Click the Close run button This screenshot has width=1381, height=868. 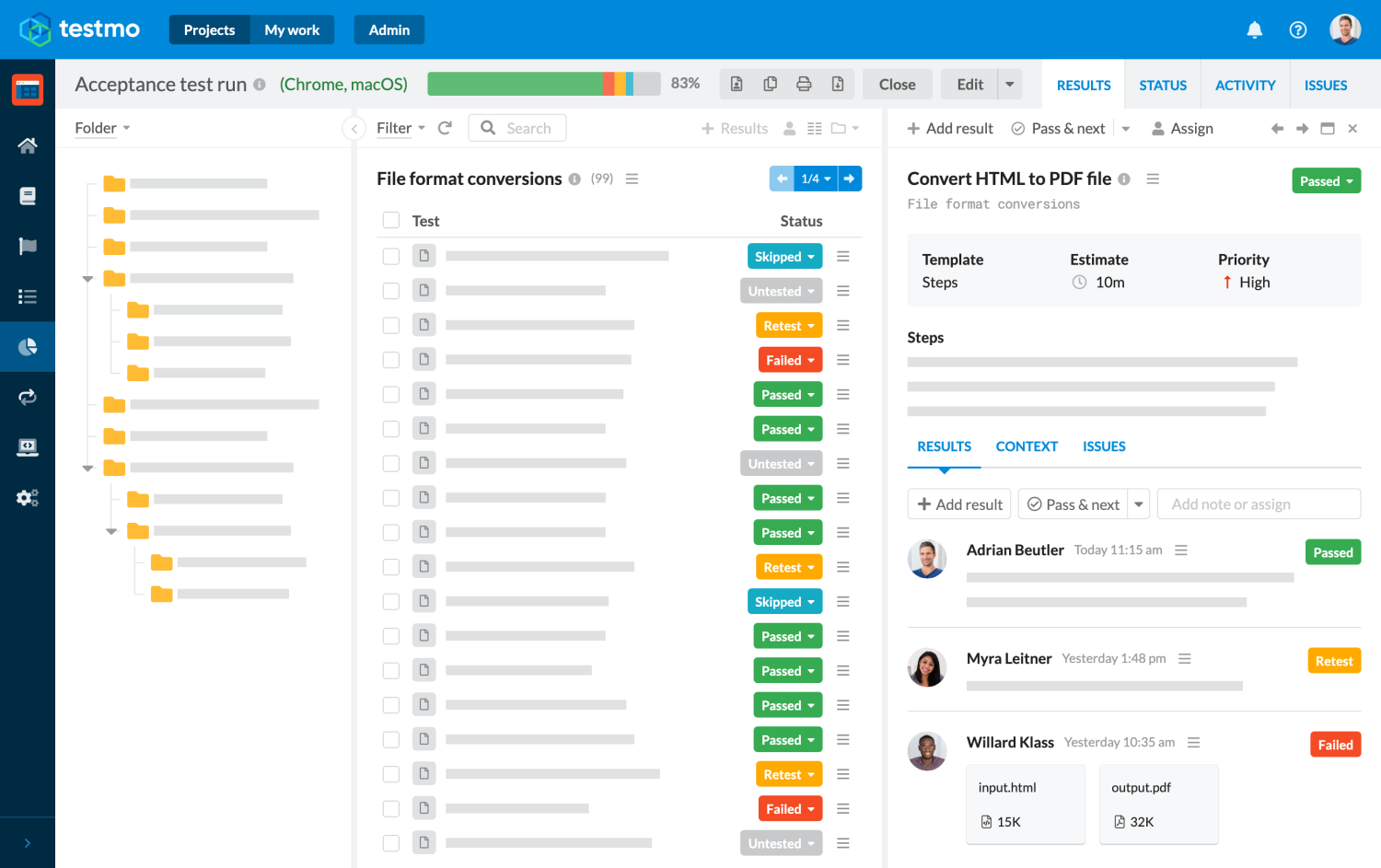pyautogui.click(x=897, y=85)
